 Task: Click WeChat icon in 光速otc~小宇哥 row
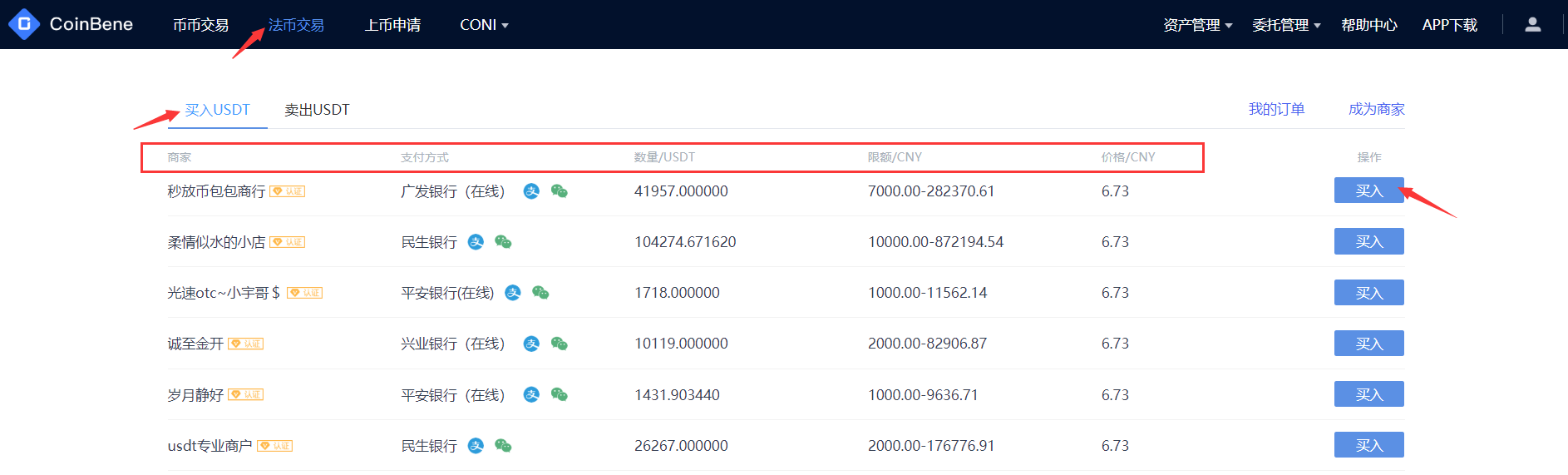coord(540,293)
